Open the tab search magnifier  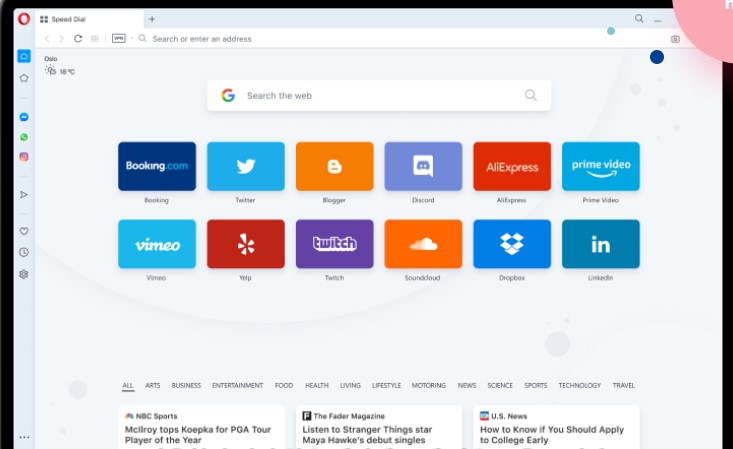click(639, 19)
